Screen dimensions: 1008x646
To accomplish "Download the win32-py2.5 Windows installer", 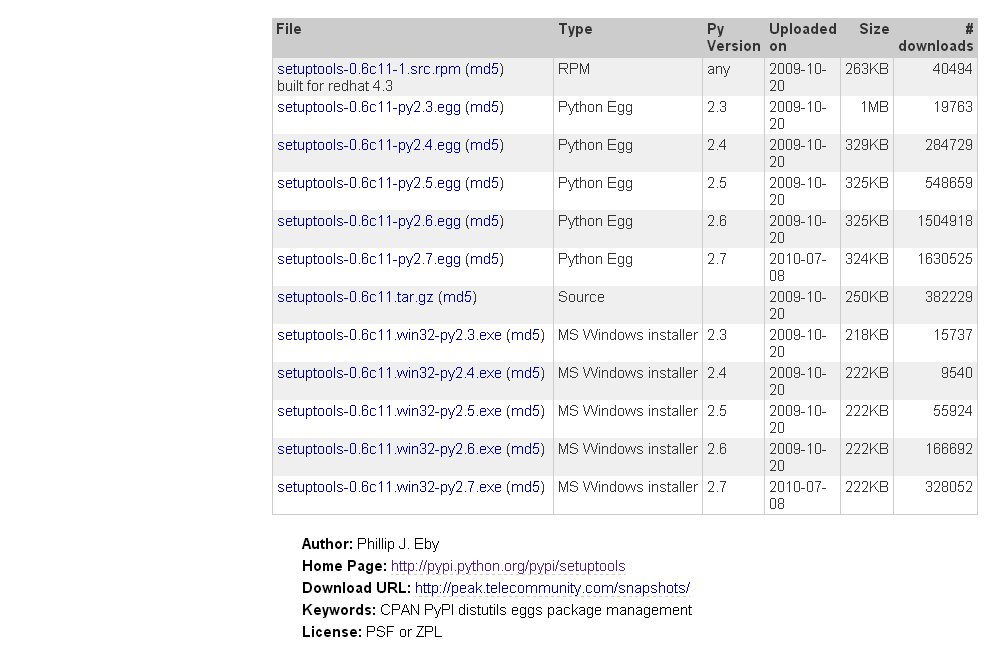I will [390, 411].
